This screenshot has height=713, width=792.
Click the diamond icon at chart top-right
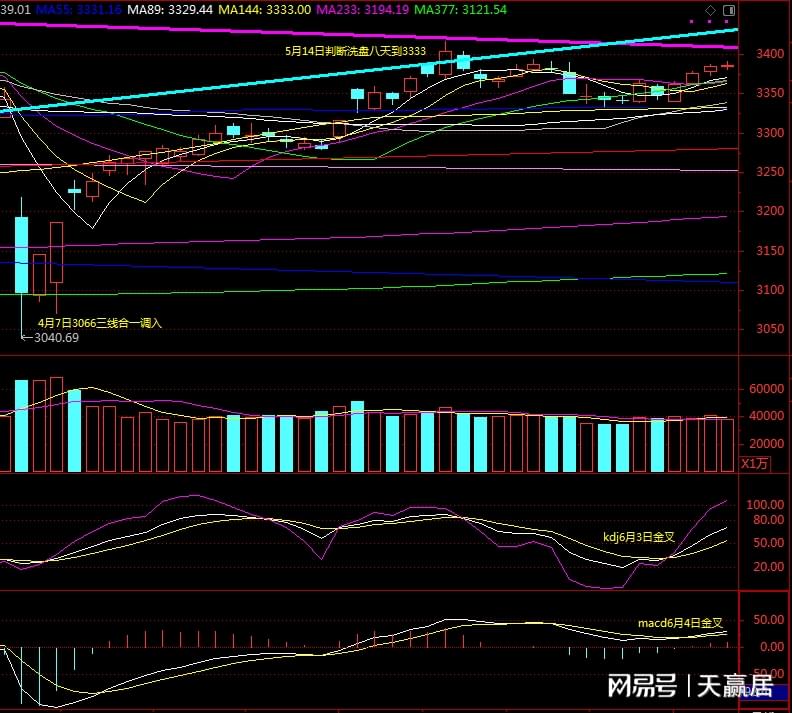(x=710, y=10)
